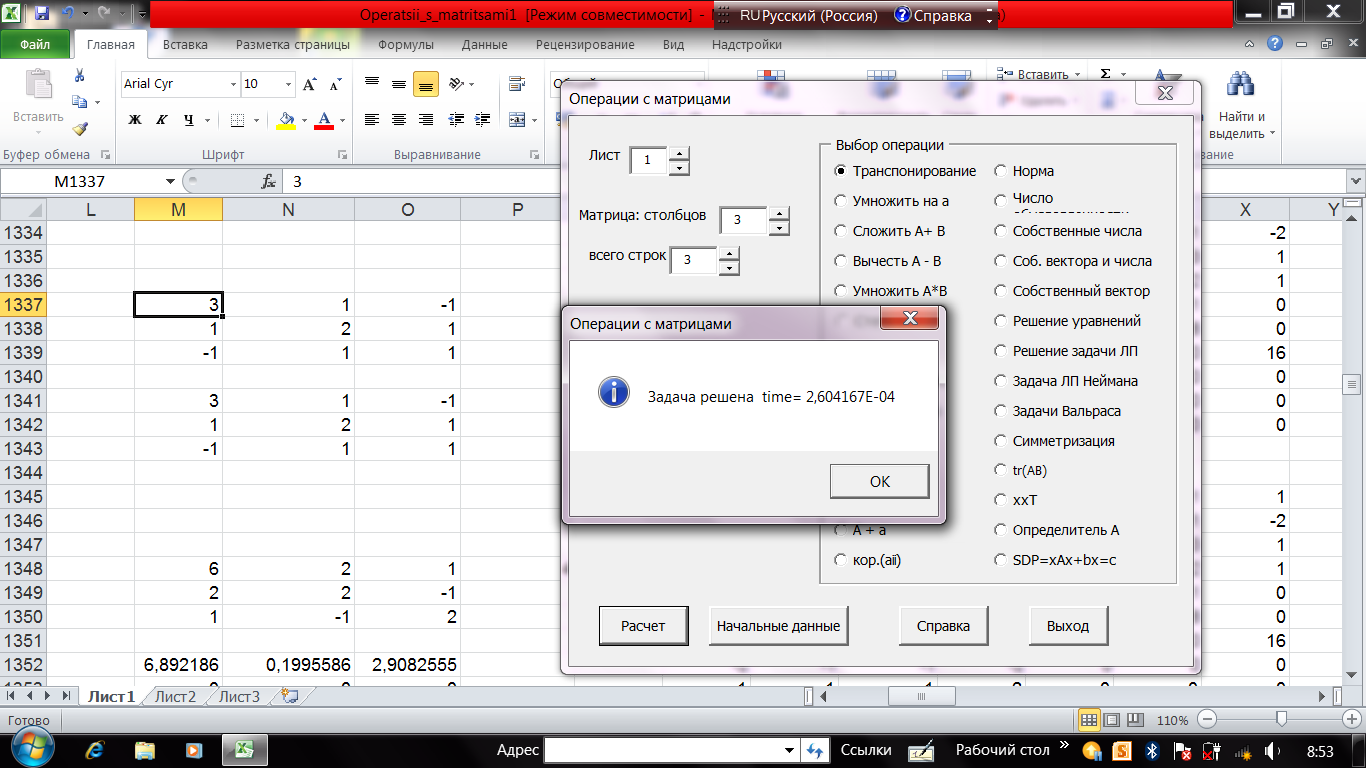This screenshot has height=768, width=1366.
Task: Open Шрифт group dialog launcher
Action: click(x=343, y=155)
